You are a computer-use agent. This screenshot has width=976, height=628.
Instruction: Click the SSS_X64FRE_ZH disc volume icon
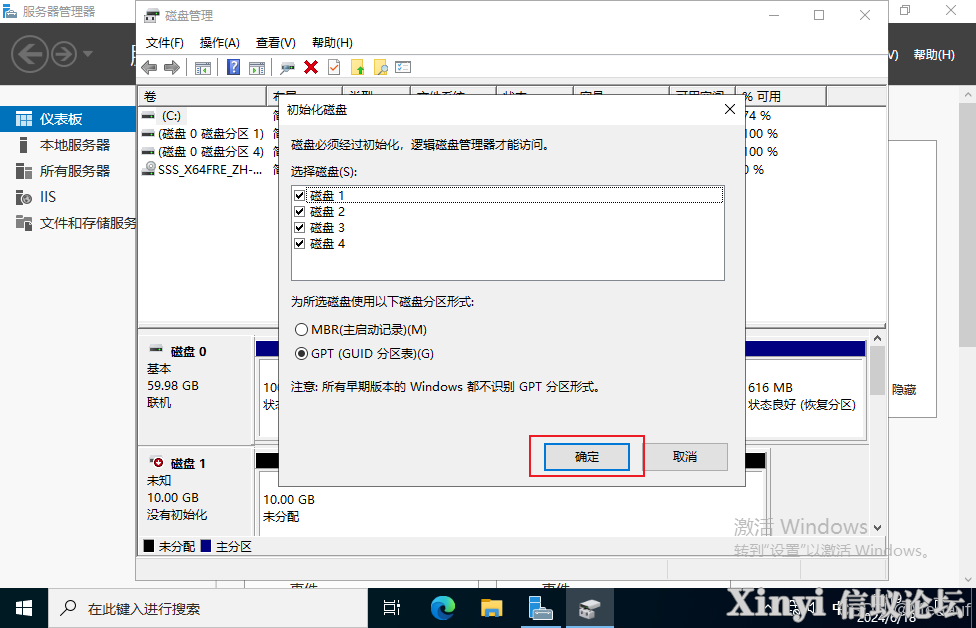[x=149, y=169]
